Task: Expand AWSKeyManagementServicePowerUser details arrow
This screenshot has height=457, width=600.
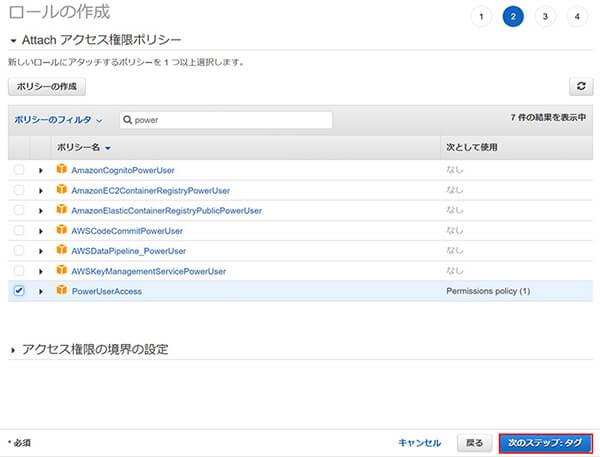Action: [x=41, y=271]
